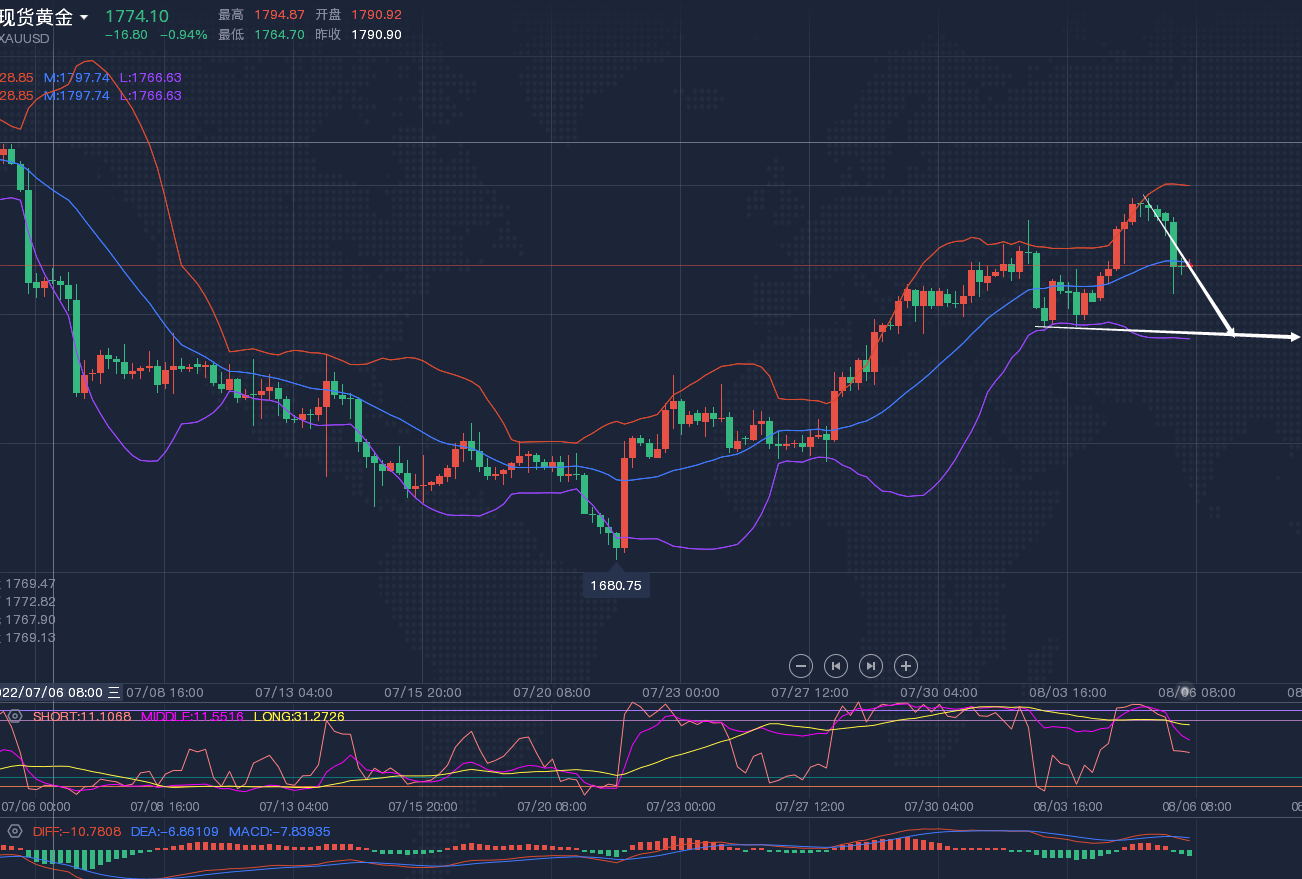Click the 现货黄金 instrument title

37,17
